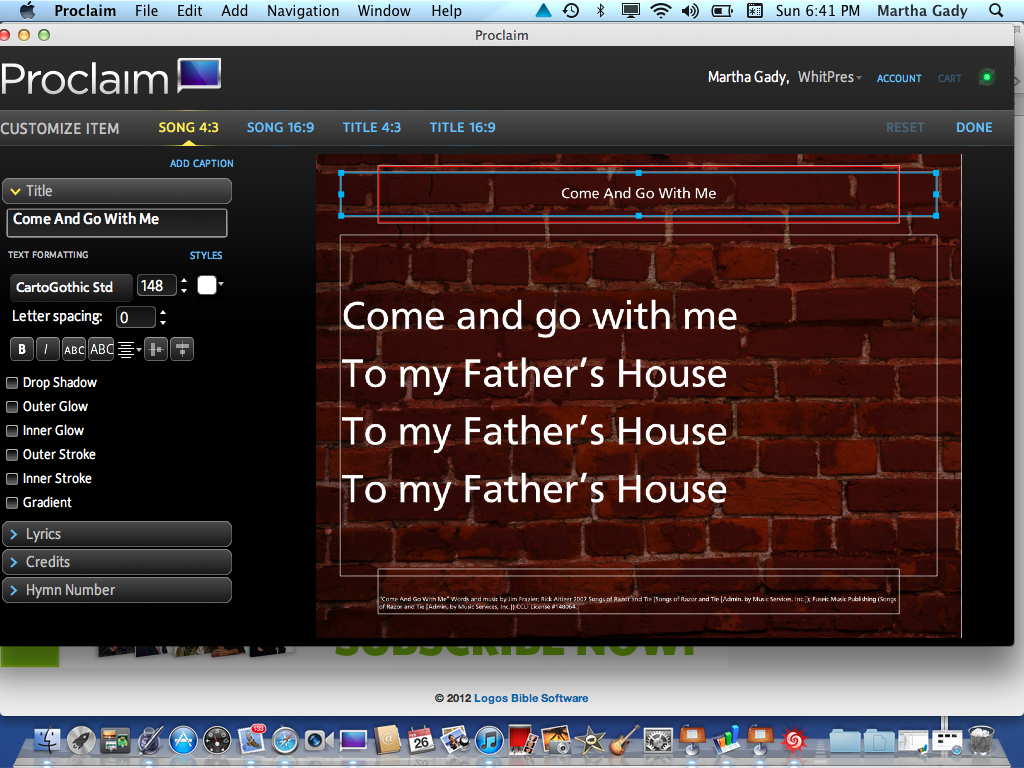Open the white text color swatch
This screenshot has height=768, width=1024.
206,285
